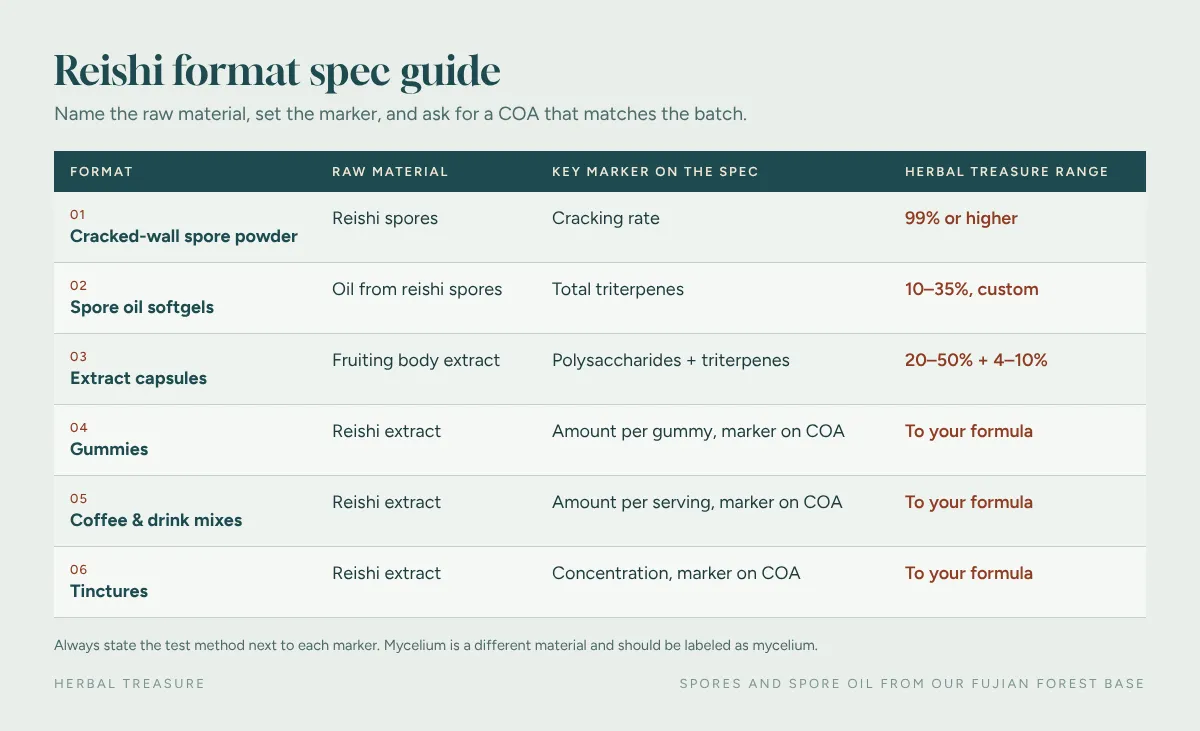
Task: Select the Extract capsules row title
Action: coord(138,379)
